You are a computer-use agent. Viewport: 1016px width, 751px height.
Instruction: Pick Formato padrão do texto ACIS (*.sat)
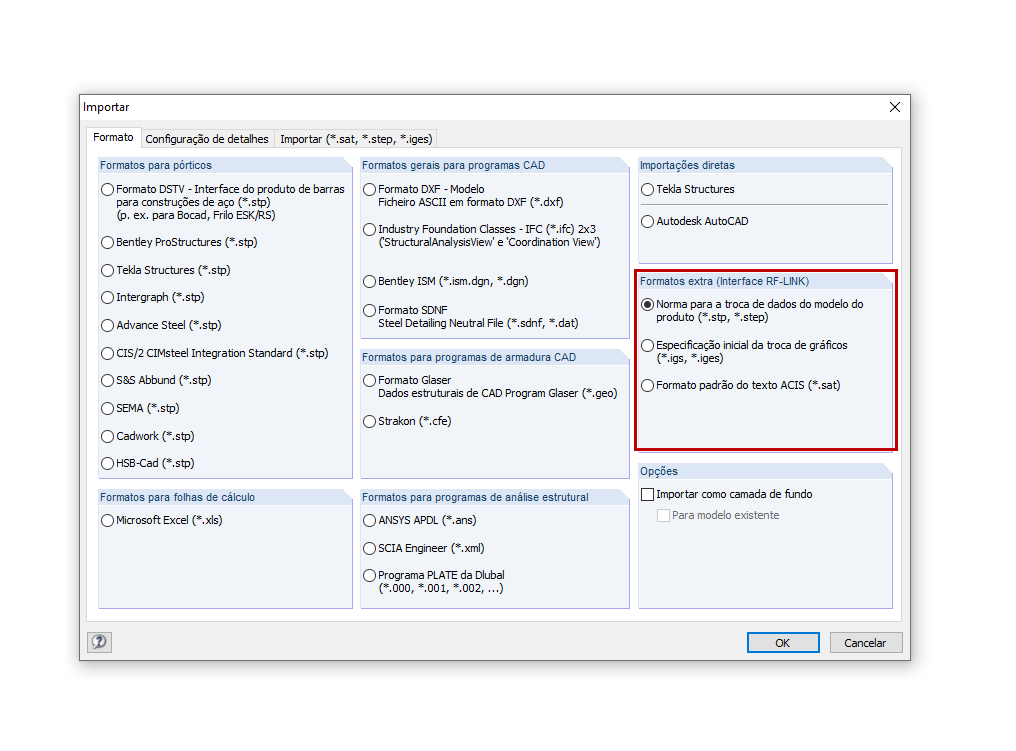point(647,384)
